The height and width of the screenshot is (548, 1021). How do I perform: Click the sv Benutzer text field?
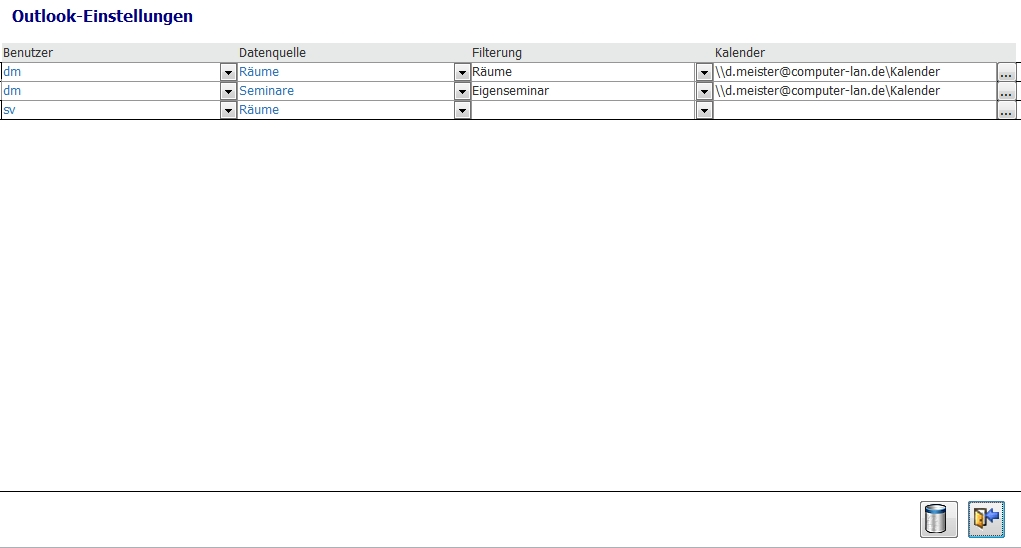pyautogui.click(x=110, y=110)
